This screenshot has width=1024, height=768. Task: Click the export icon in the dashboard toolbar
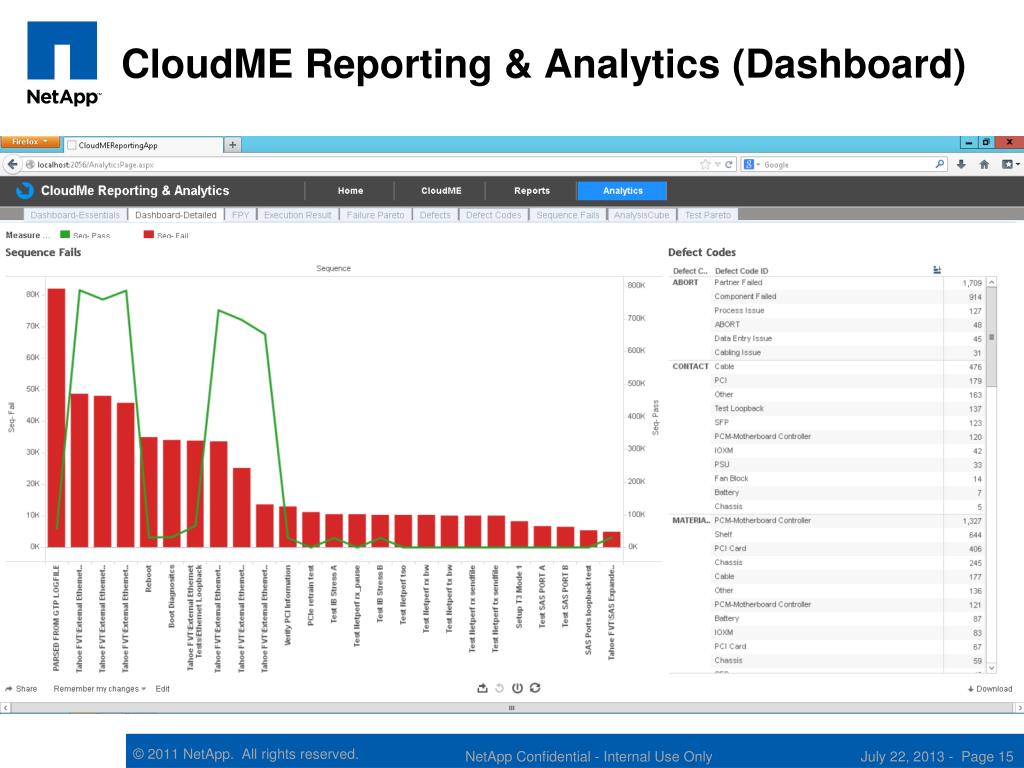point(483,688)
